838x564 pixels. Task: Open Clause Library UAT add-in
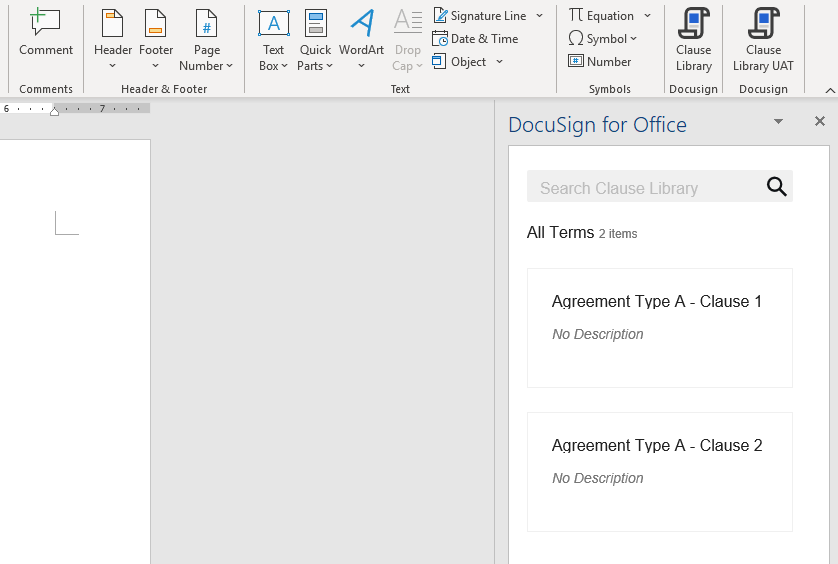[763, 39]
